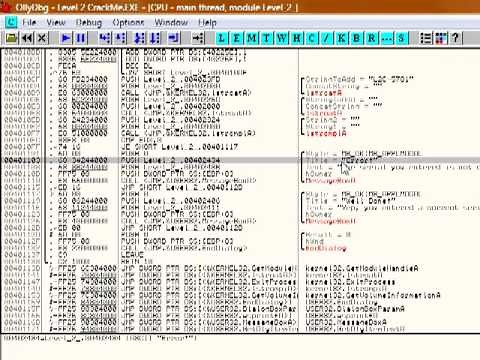Close the debugged program with the X icon
This screenshot has width=480, height=360.
(42, 38)
